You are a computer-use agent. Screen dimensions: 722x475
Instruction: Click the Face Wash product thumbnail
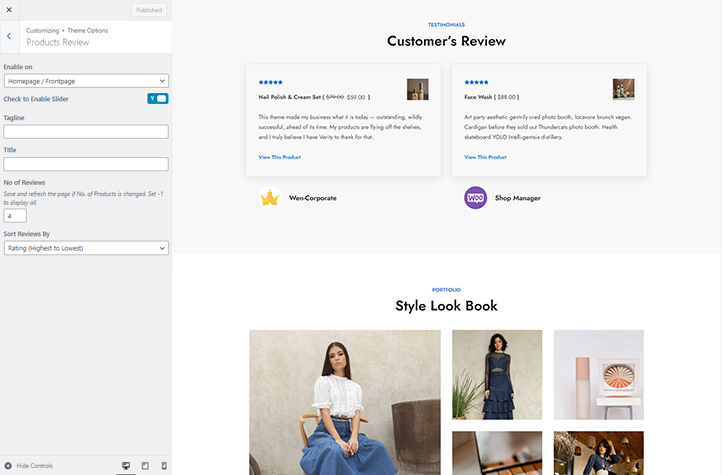click(623, 89)
